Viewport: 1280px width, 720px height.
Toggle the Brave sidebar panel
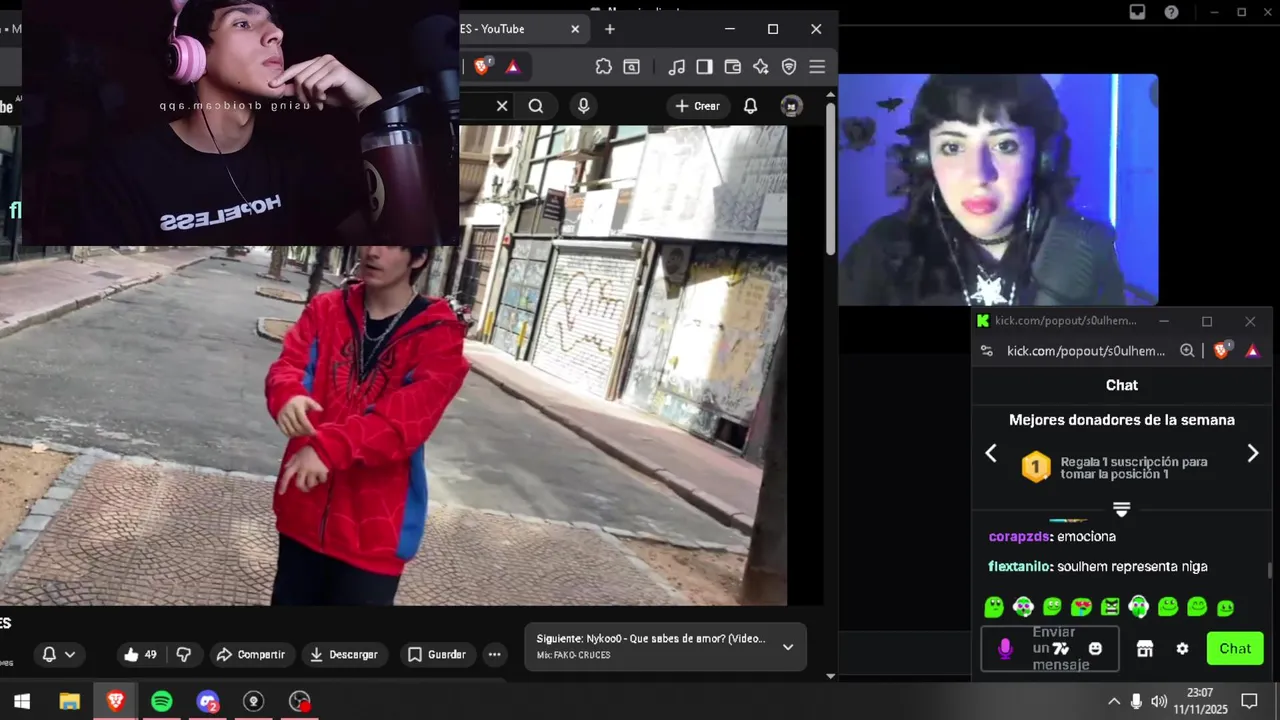click(x=705, y=67)
